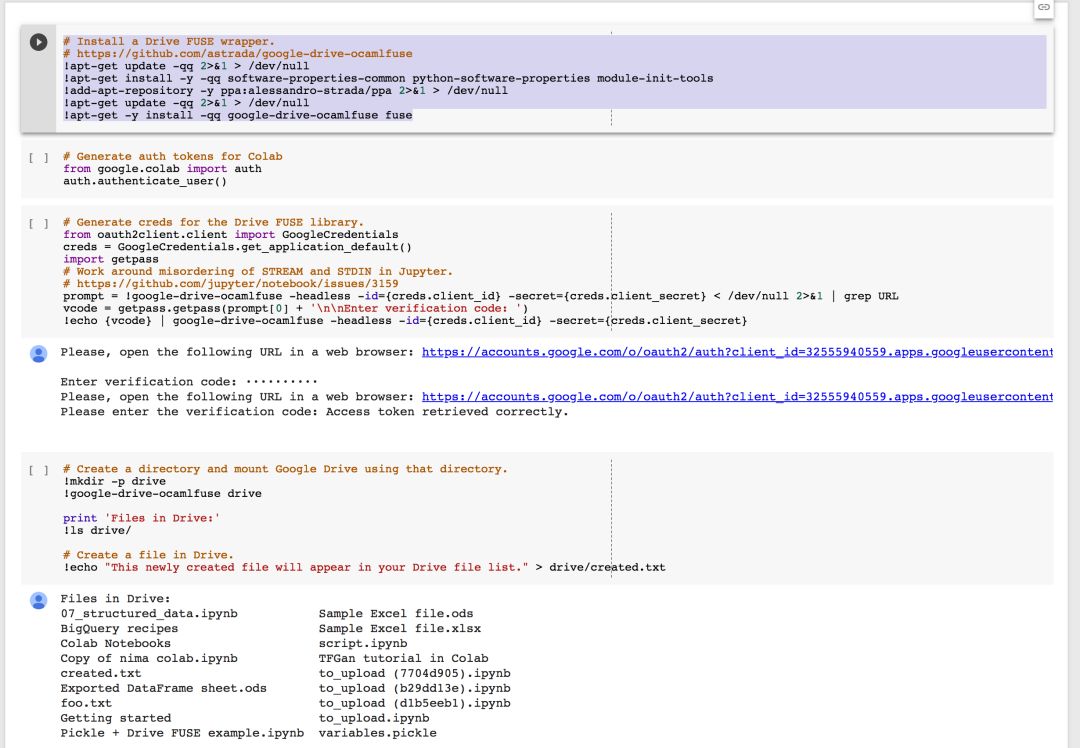Click the '!ls drive/' line

[97, 531]
